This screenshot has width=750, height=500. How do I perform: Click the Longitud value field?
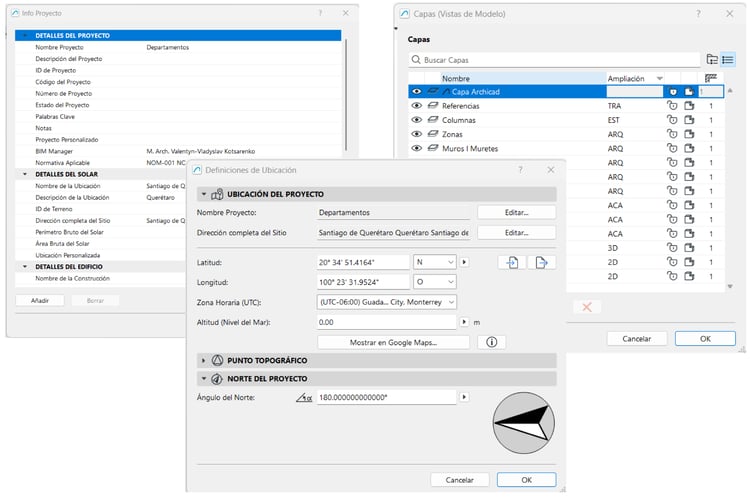point(363,282)
